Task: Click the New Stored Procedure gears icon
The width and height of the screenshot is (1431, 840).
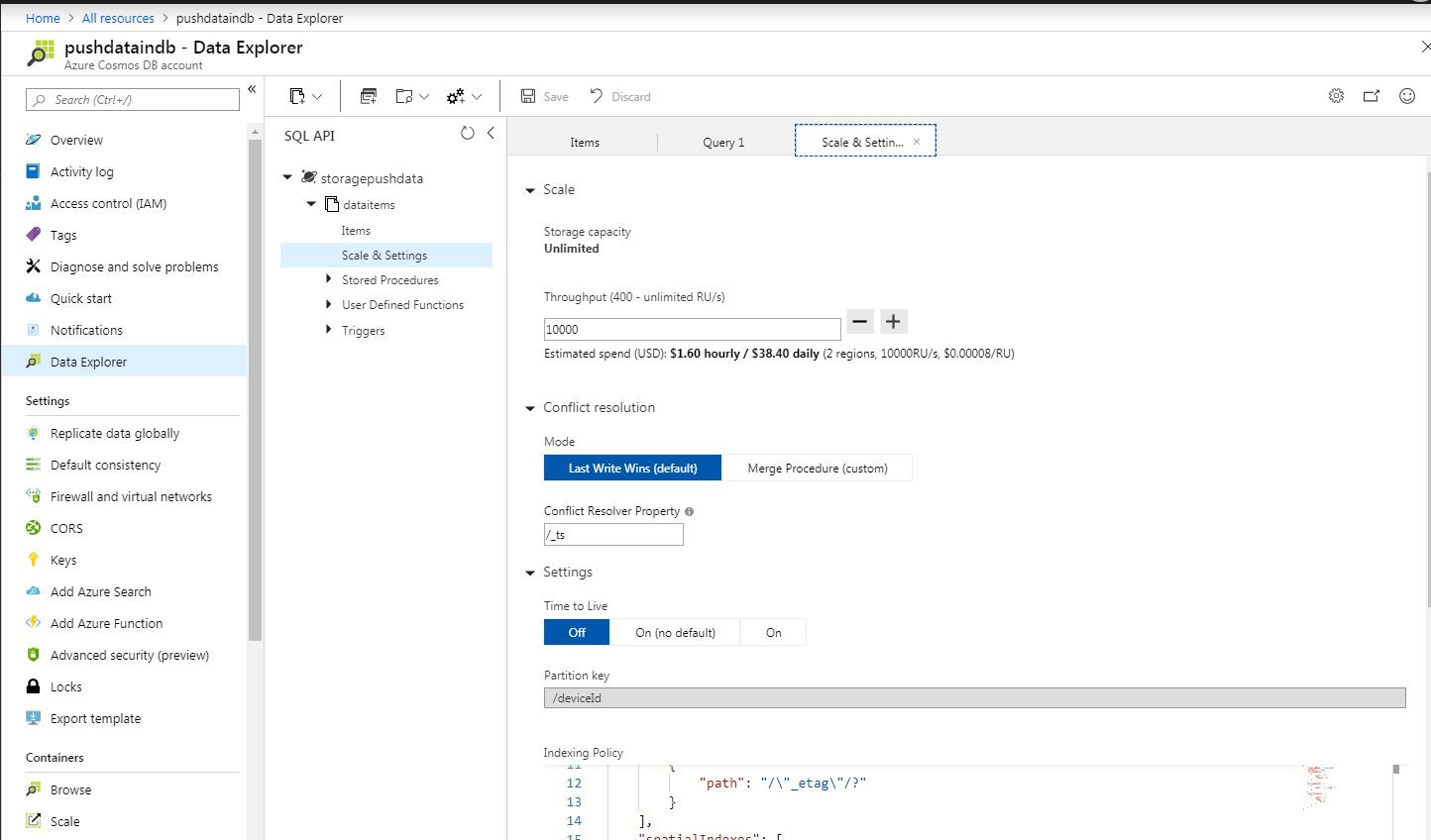Action: tap(456, 96)
